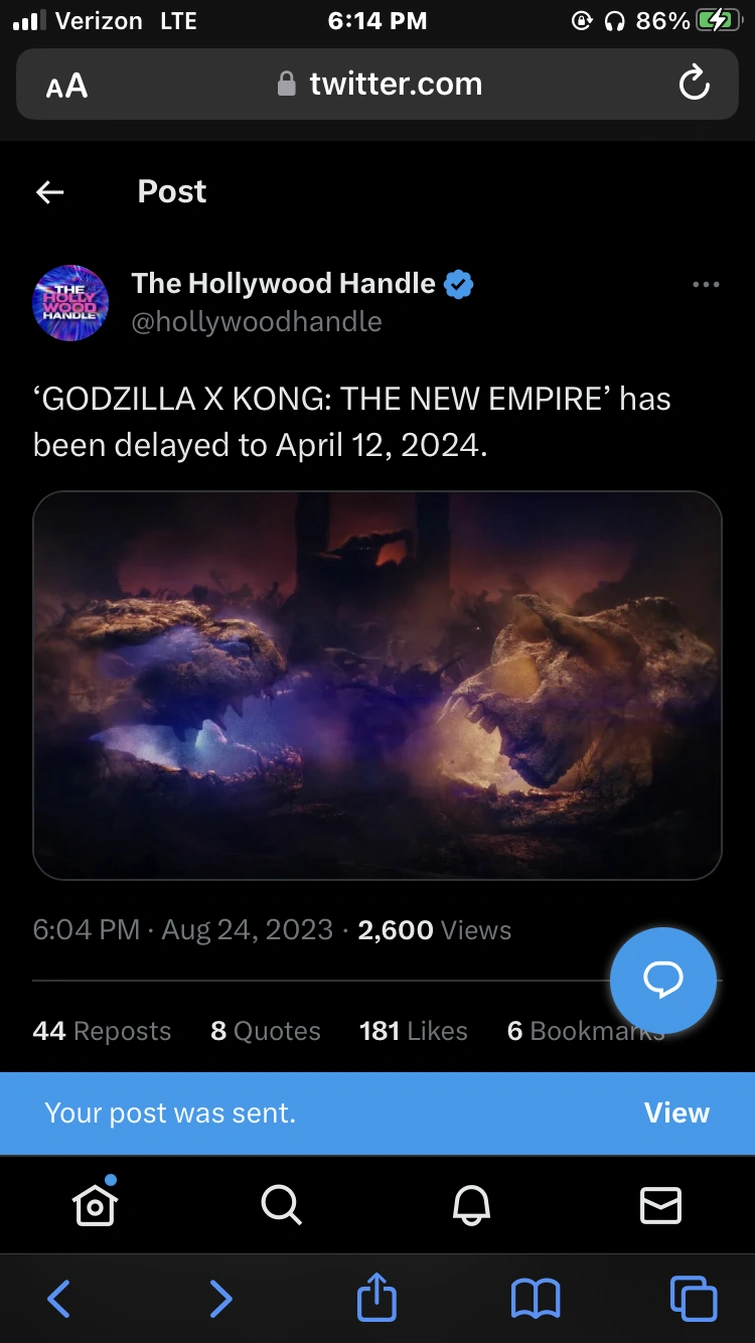Image resolution: width=755 pixels, height=1343 pixels.
Task: Open Safari tab switcher icon
Action: (x=694, y=1297)
